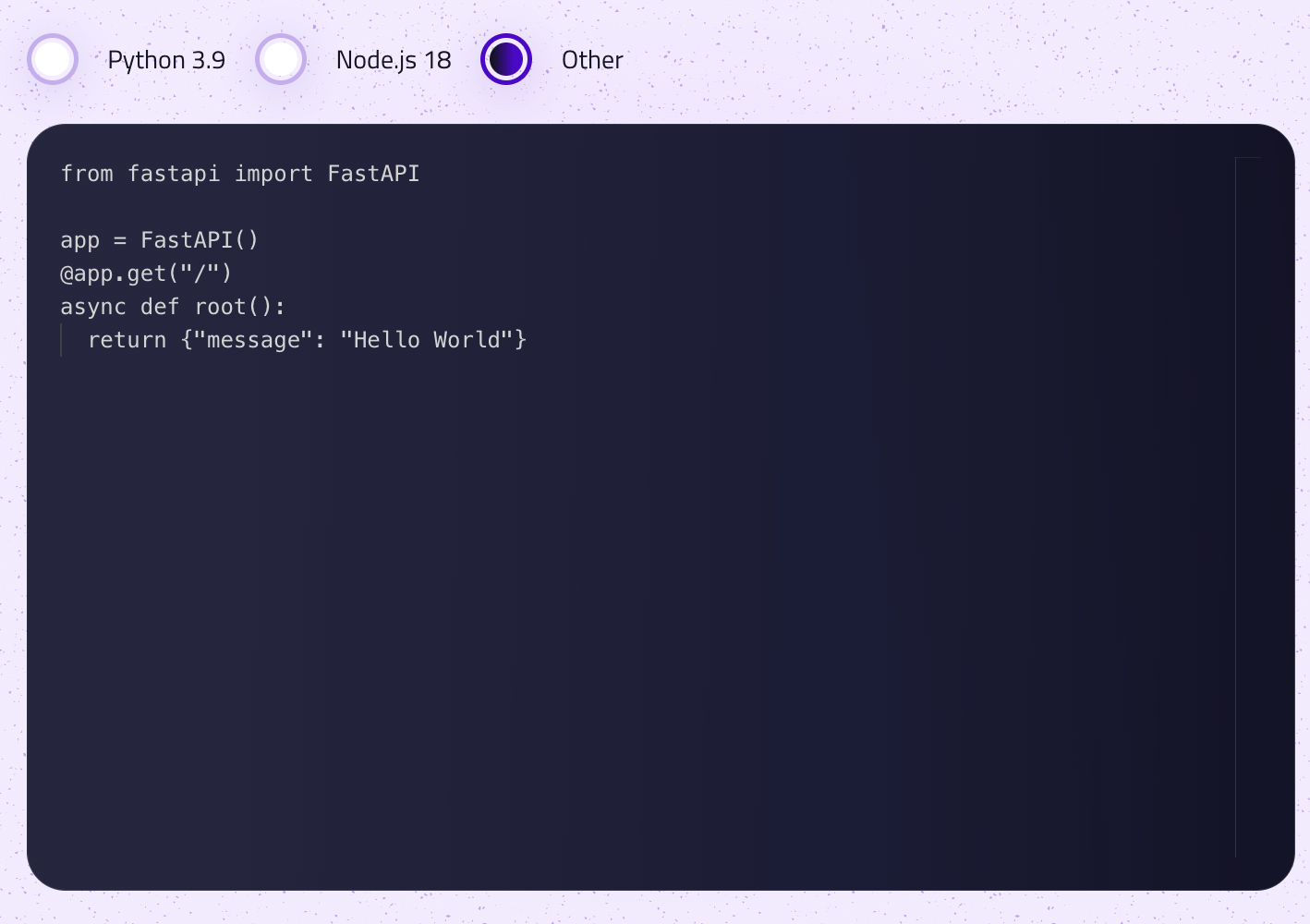Click inside the empty code editor area
1310x924 pixels.
point(647,601)
